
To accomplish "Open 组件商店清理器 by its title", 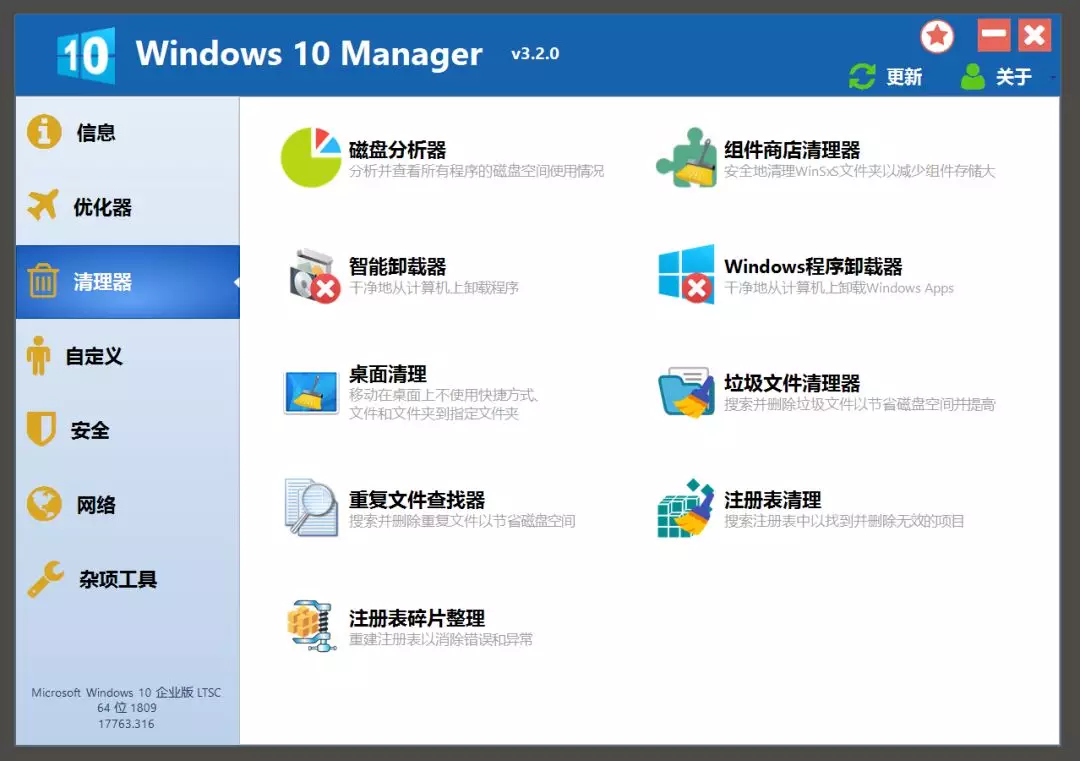I will [792, 149].
